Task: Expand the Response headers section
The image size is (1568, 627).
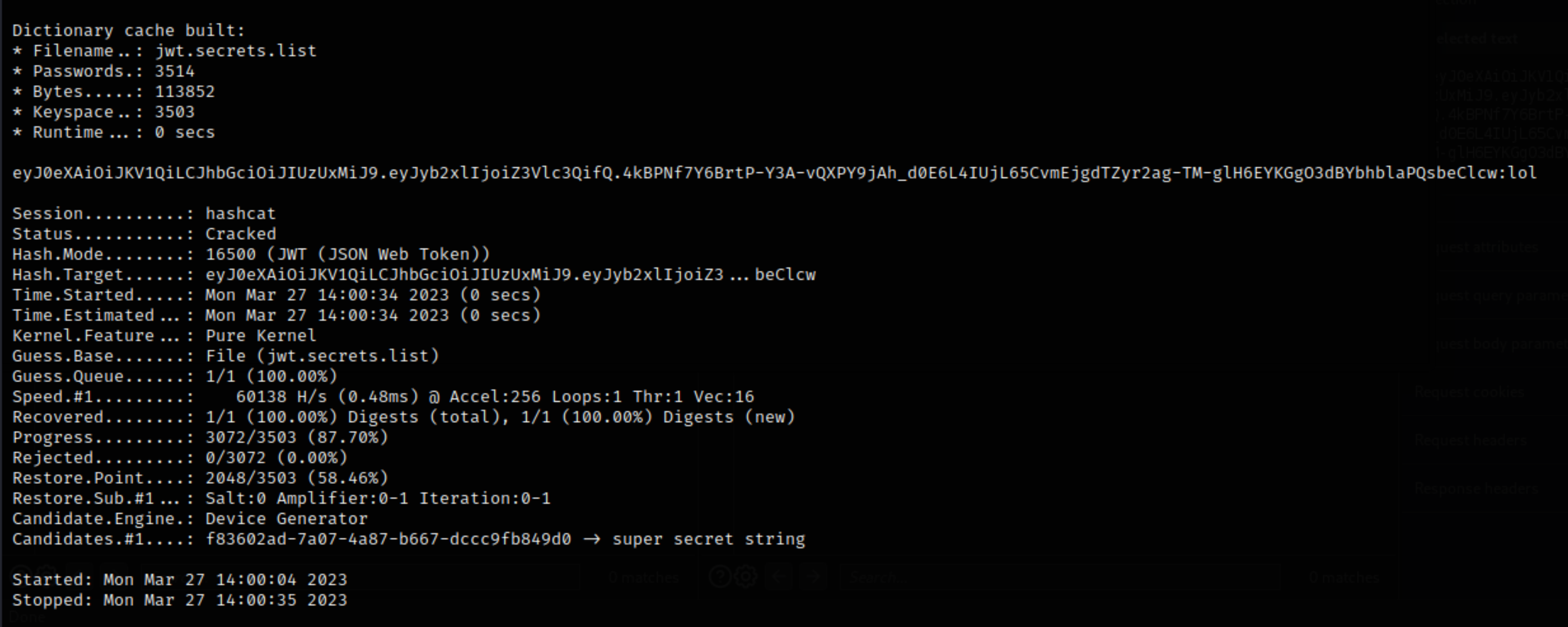Action: click(x=1476, y=488)
